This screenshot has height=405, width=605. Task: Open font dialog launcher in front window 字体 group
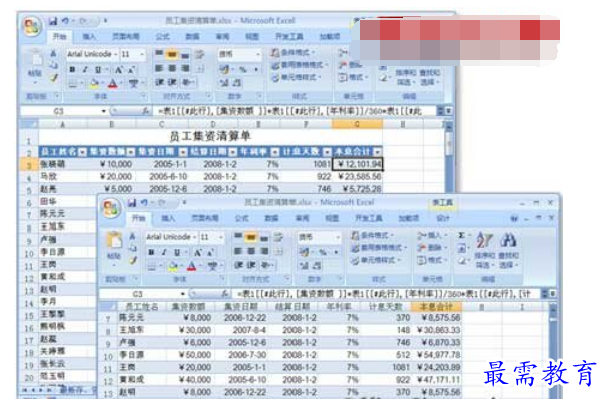(x=222, y=278)
